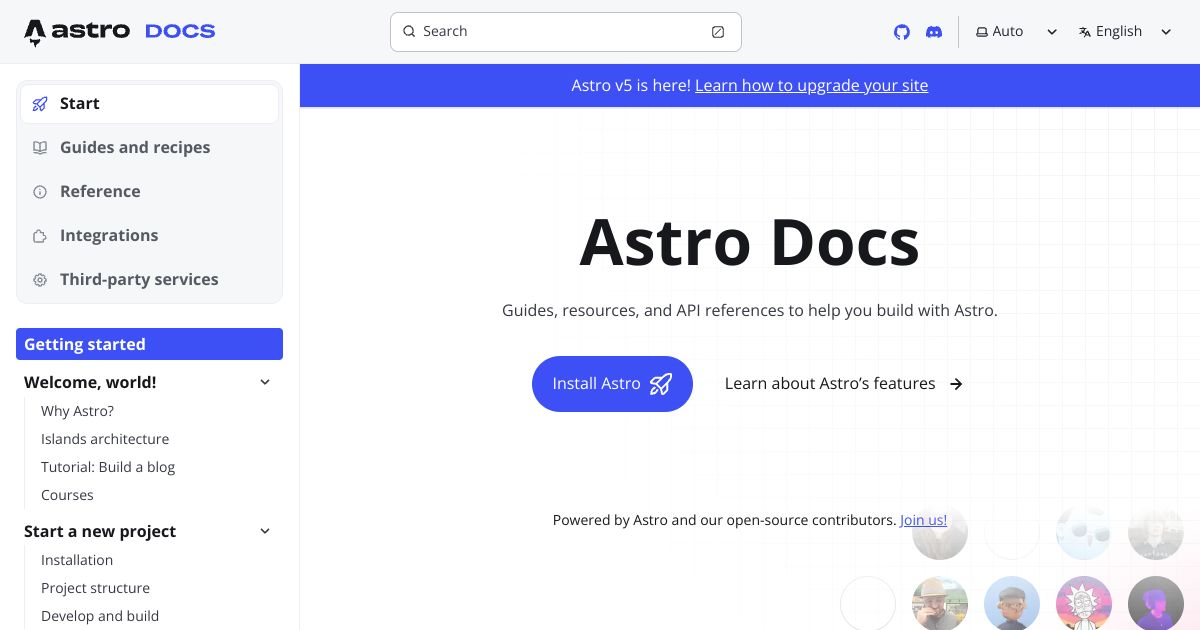Open the Auto theme dropdown
This screenshot has height=630, width=1200.
pyautogui.click(x=1017, y=32)
